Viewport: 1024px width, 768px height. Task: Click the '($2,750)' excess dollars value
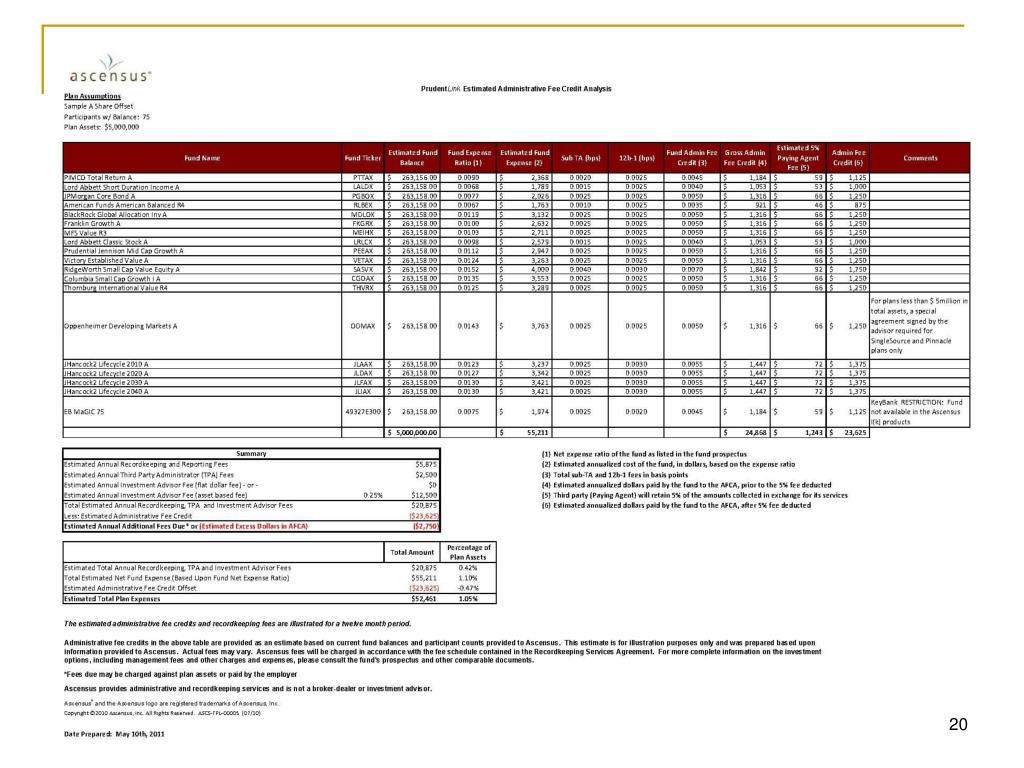[x=426, y=526]
